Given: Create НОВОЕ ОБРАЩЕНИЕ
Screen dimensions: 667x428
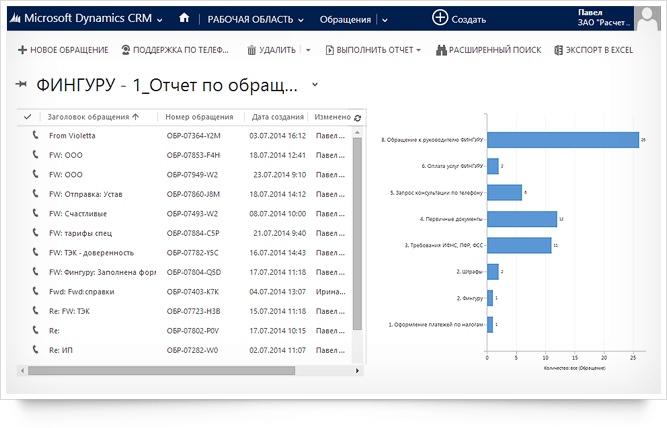Looking at the screenshot, I should [x=63, y=50].
